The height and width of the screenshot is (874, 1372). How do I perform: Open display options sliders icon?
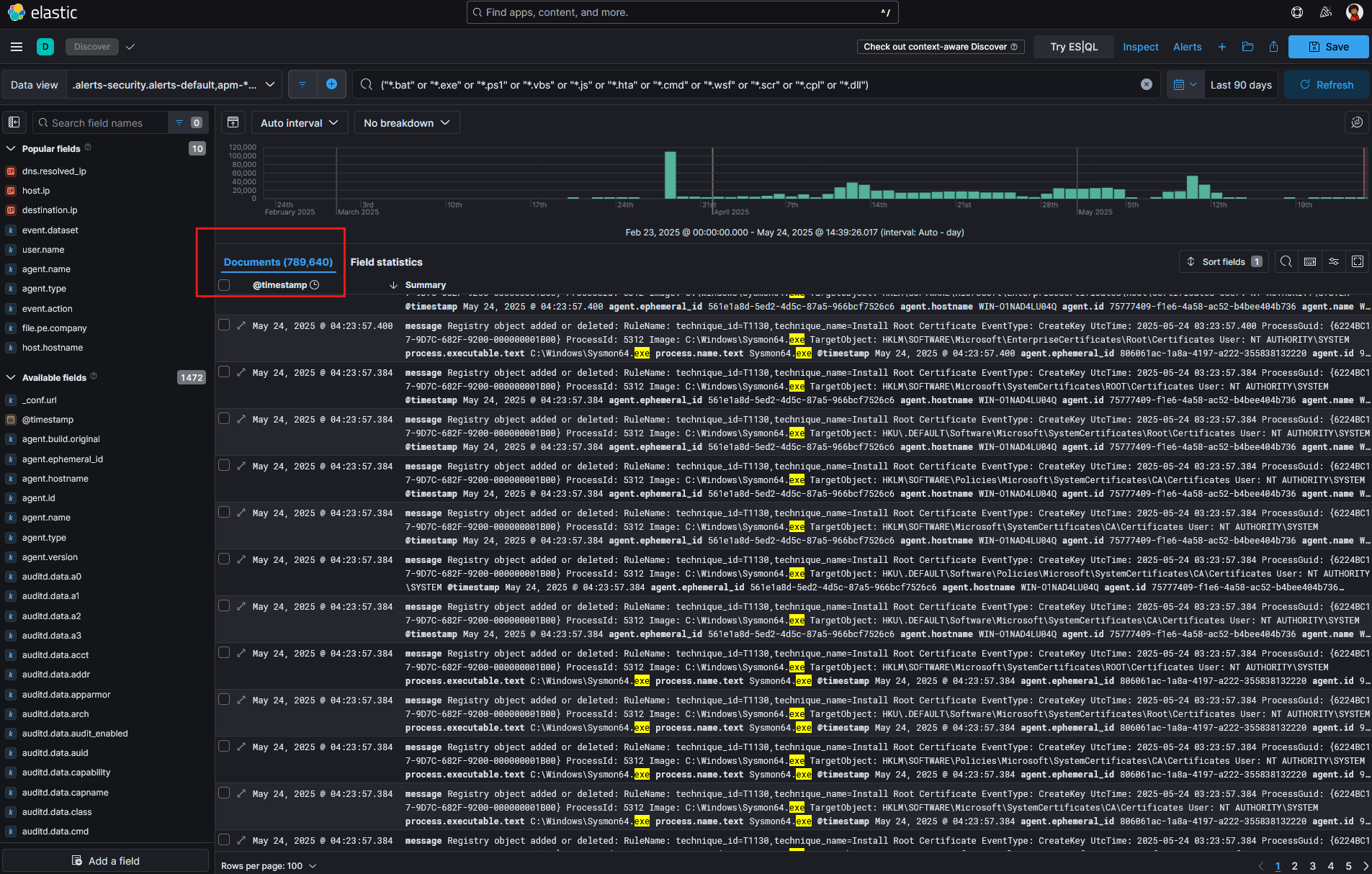coord(1334,261)
